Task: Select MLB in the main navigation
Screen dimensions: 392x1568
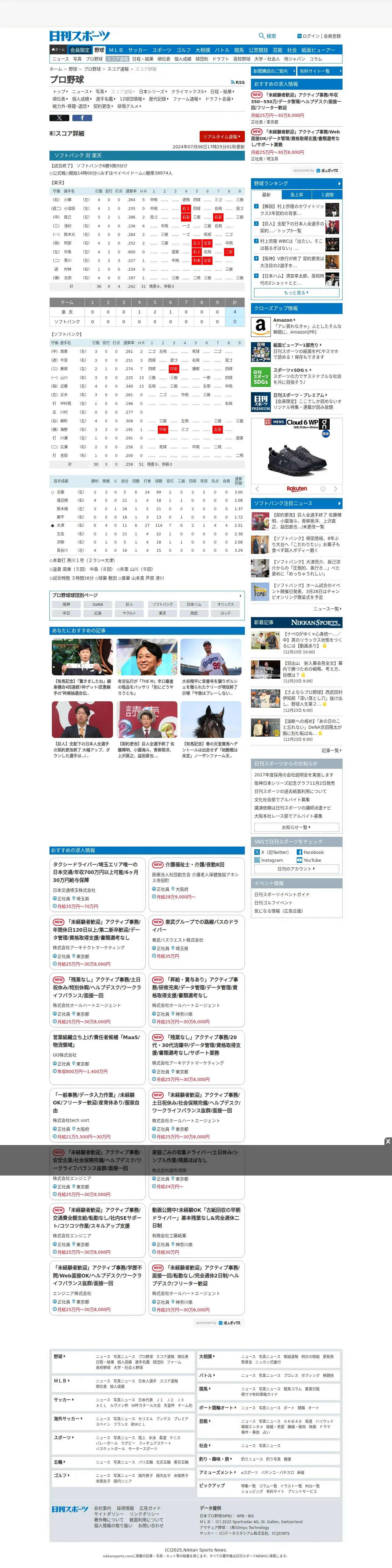Action: (116, 50)
